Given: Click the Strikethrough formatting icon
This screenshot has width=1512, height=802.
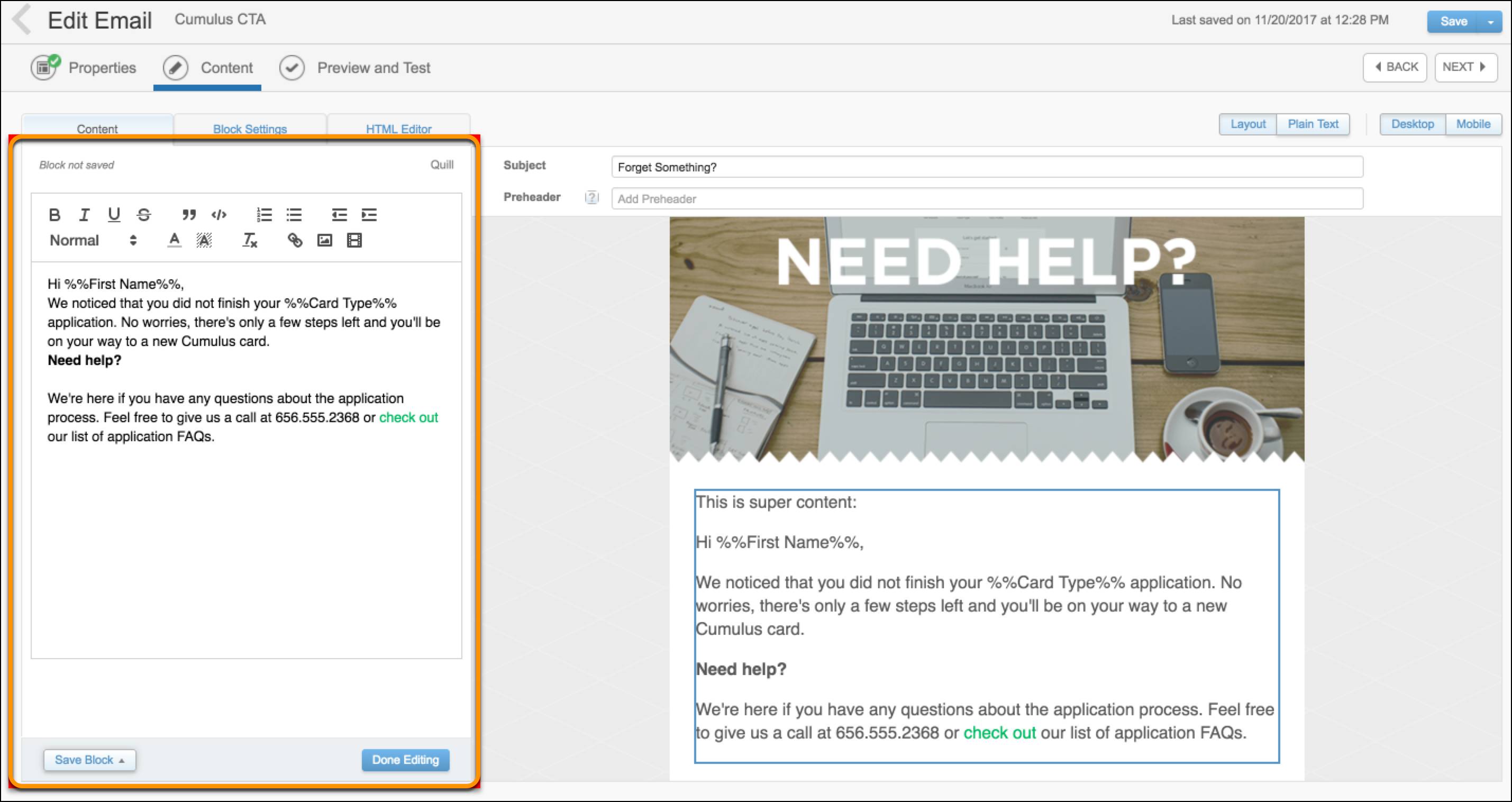Looking at the screenshot, I should click(142, 214).
